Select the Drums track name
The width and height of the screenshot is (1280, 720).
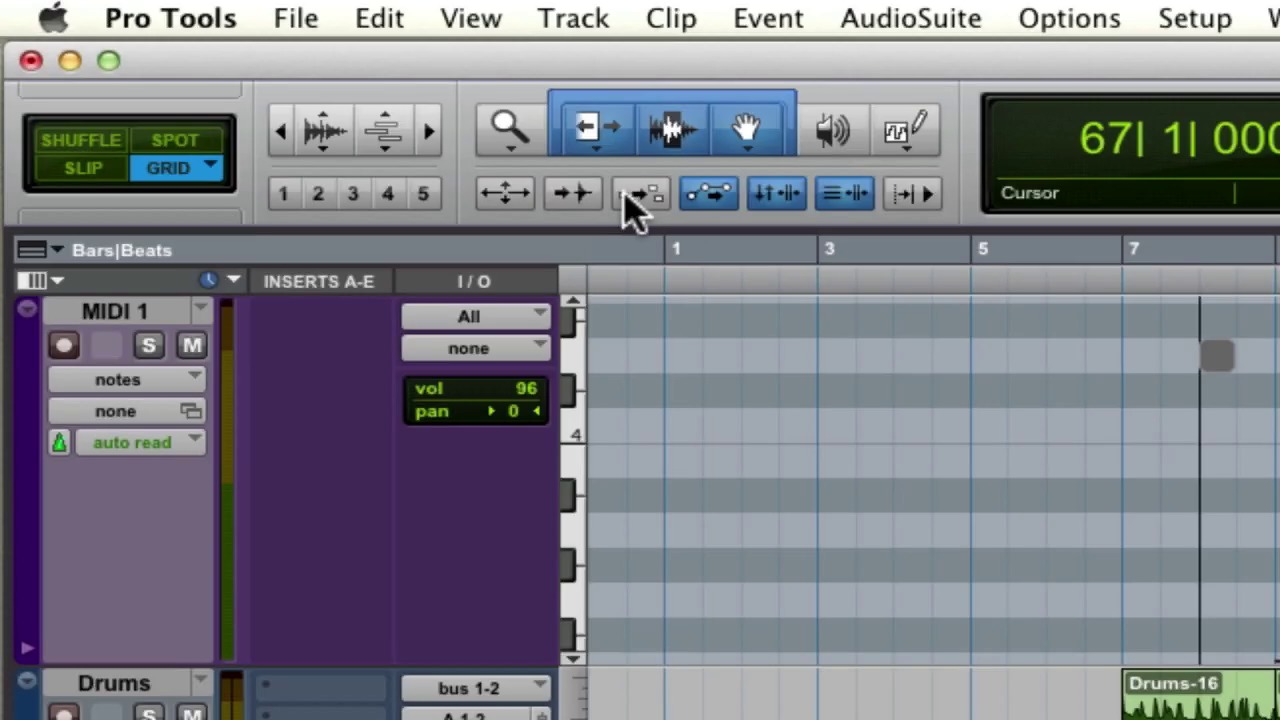(114, 683)
